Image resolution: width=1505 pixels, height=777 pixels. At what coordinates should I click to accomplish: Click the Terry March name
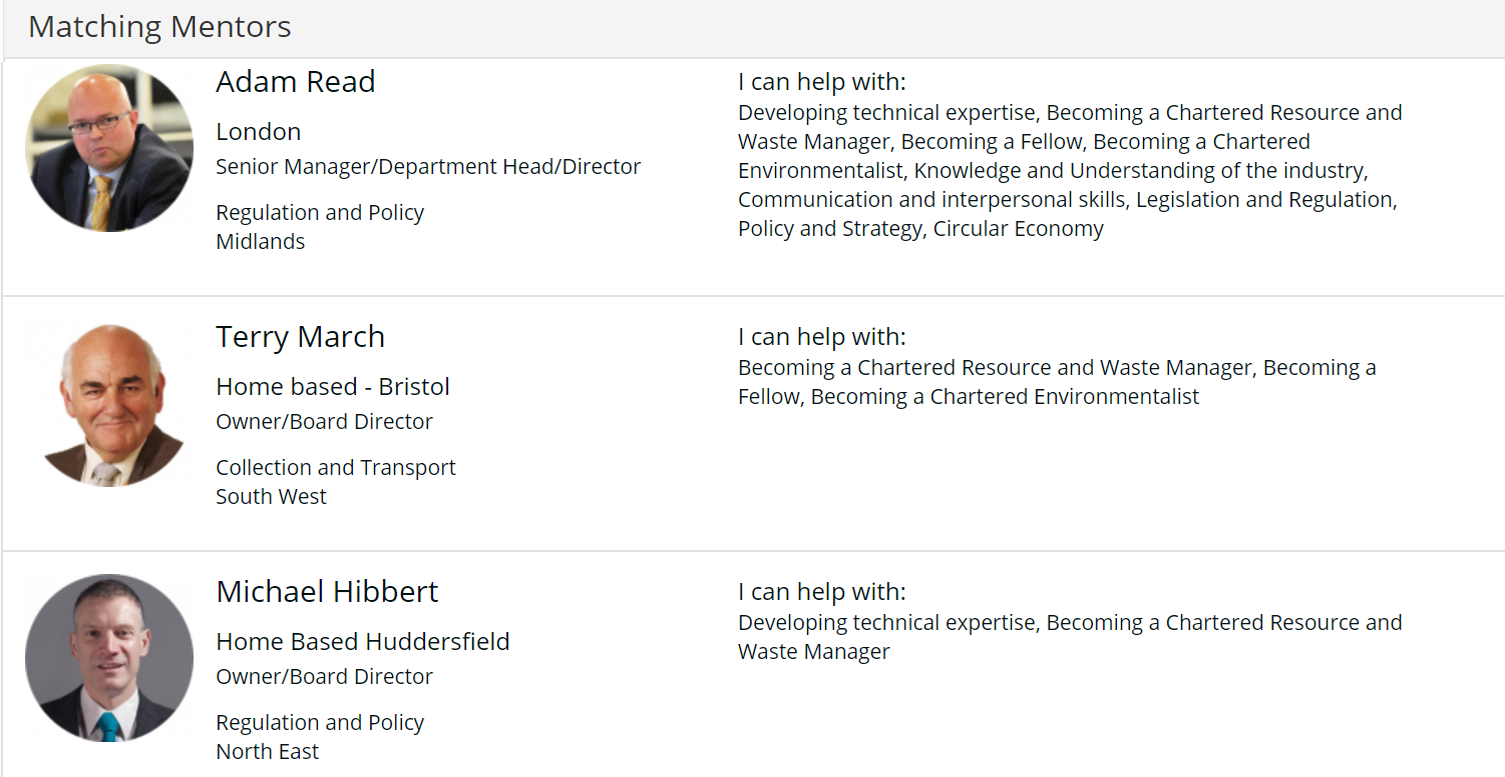[x=300, y=337]
